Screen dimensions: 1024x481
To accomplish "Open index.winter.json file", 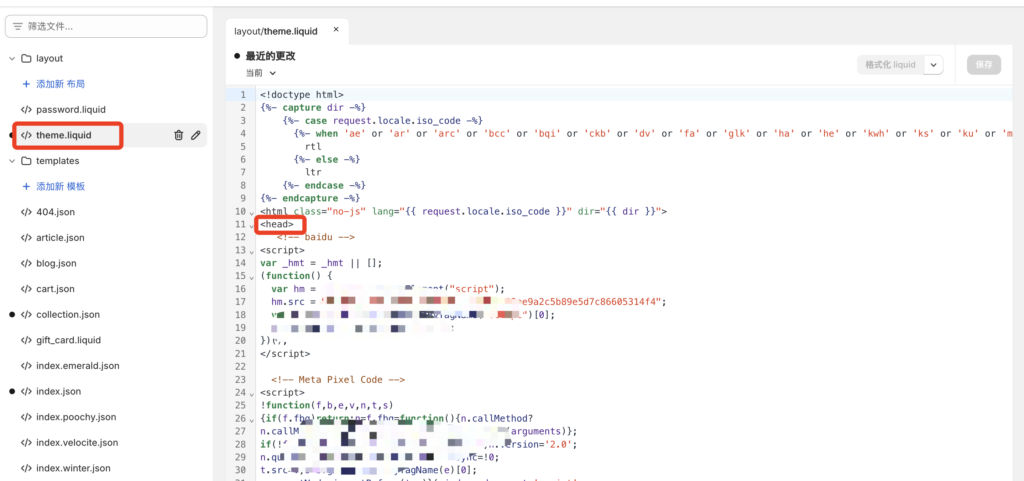I will click(73, 468).
